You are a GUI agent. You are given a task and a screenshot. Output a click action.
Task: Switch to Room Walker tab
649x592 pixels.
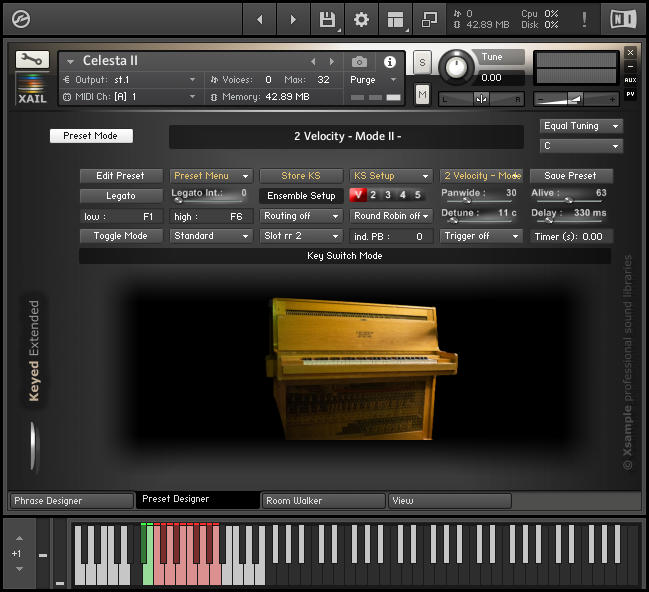tap(324, 501)
